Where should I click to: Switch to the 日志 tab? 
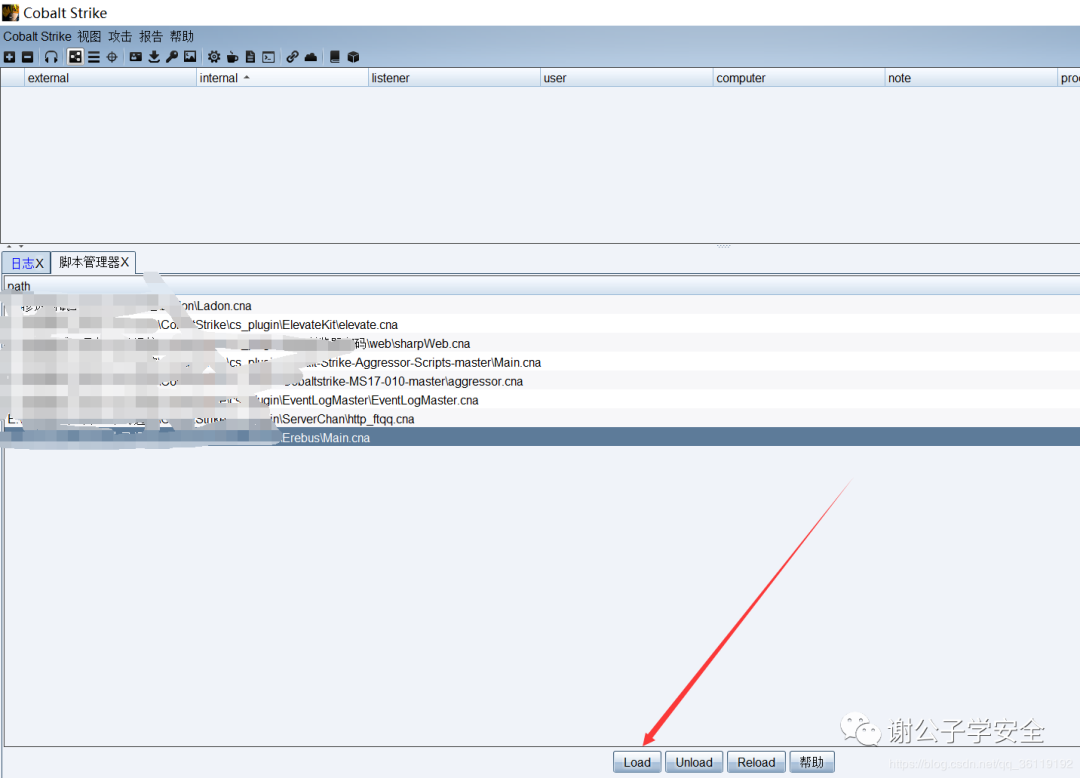click(26, 263)
